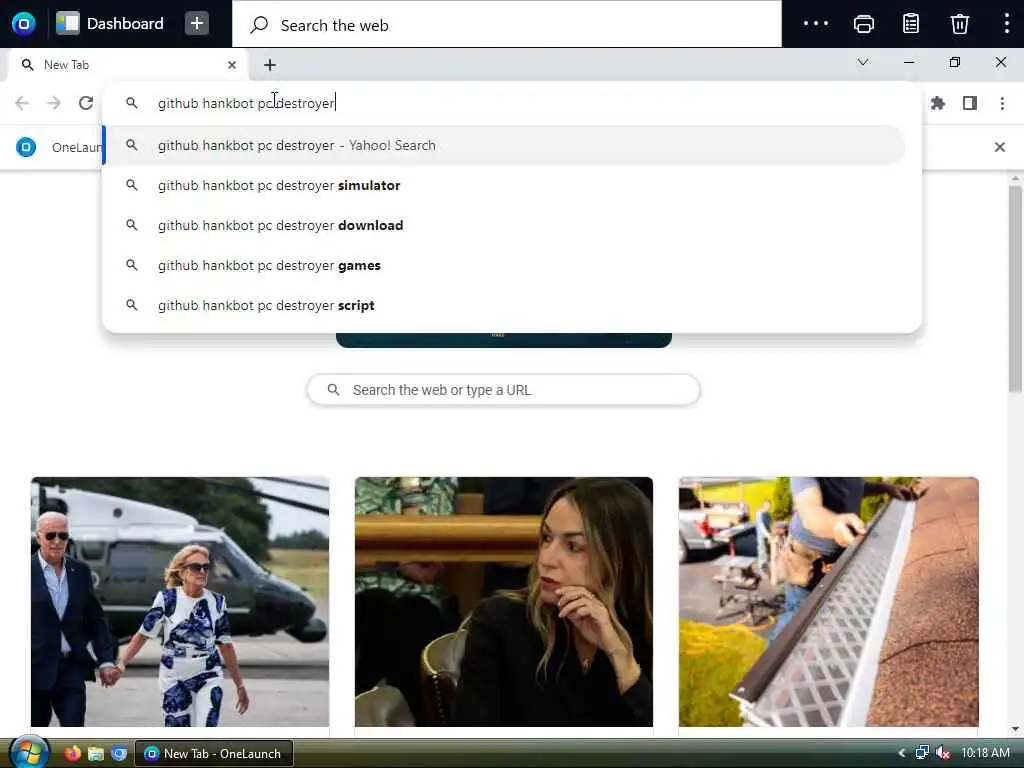The image size is (1024, 768).
Task: Reload the current page
Action: click(x=86, y=103)
